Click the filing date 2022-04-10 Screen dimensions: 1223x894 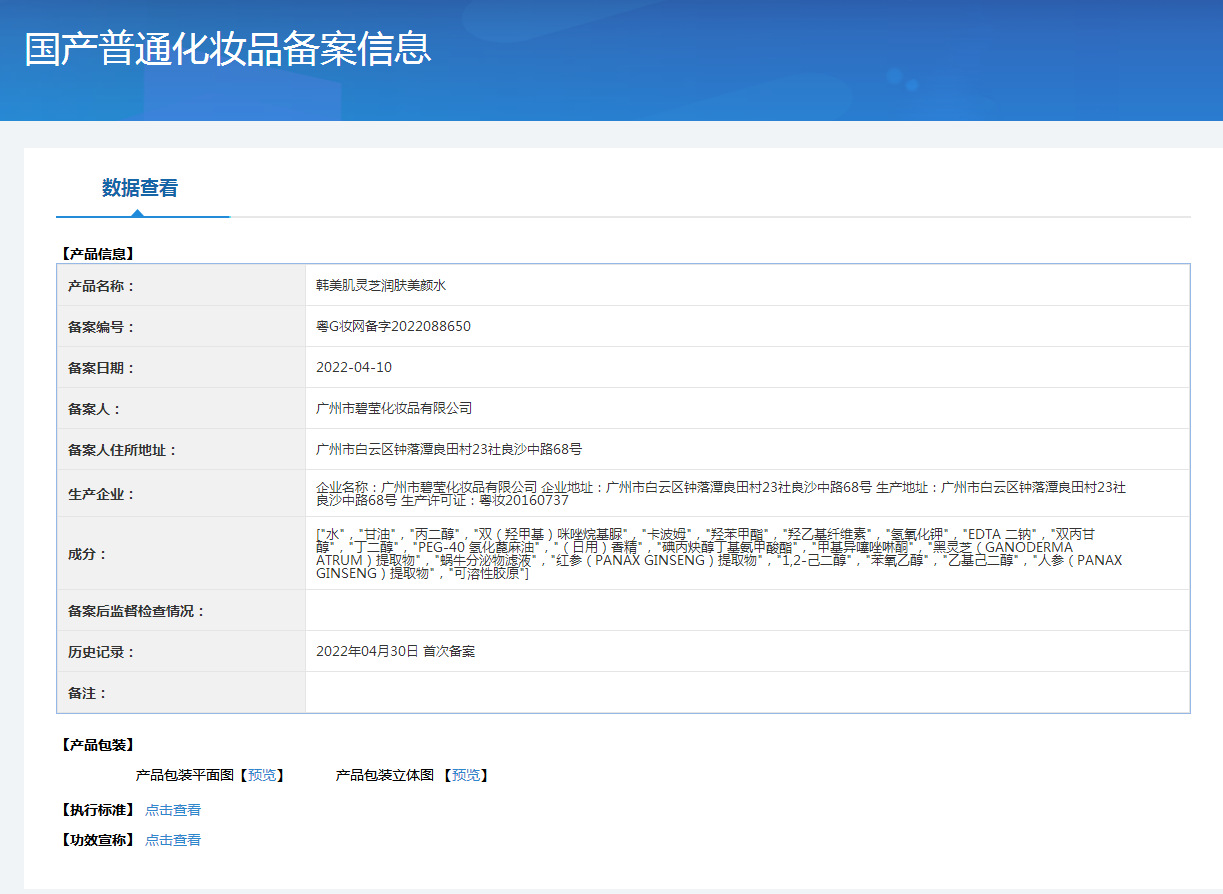354,367
